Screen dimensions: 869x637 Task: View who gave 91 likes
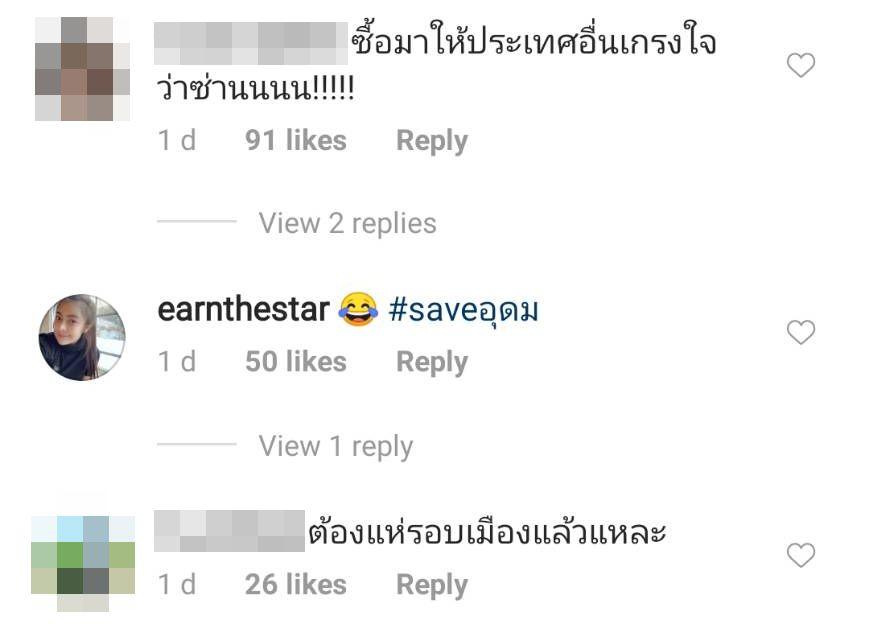(x=296, y=140)
